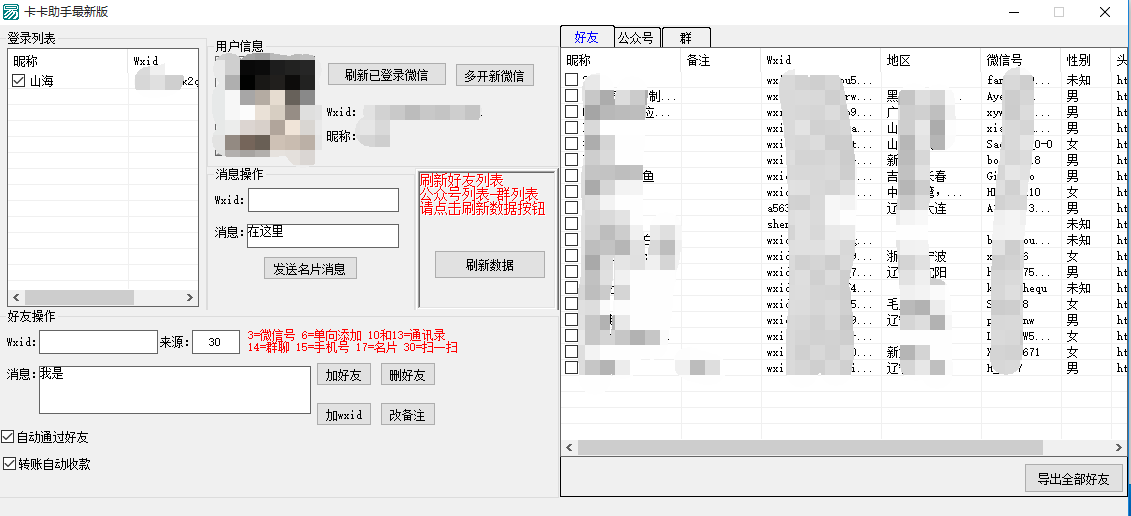This screenshot has width=1131, height=516.
Task: Click the 备注 column header
Action: point(721,61)
